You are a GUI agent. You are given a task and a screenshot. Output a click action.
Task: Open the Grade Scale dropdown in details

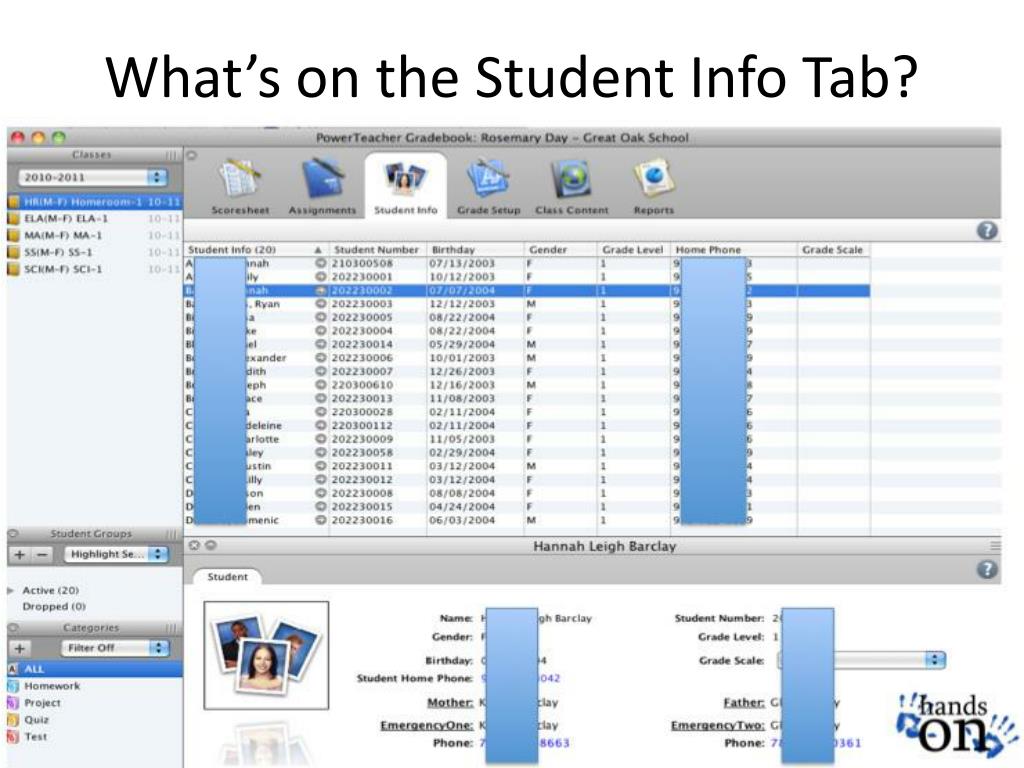[x=861, y=660]
